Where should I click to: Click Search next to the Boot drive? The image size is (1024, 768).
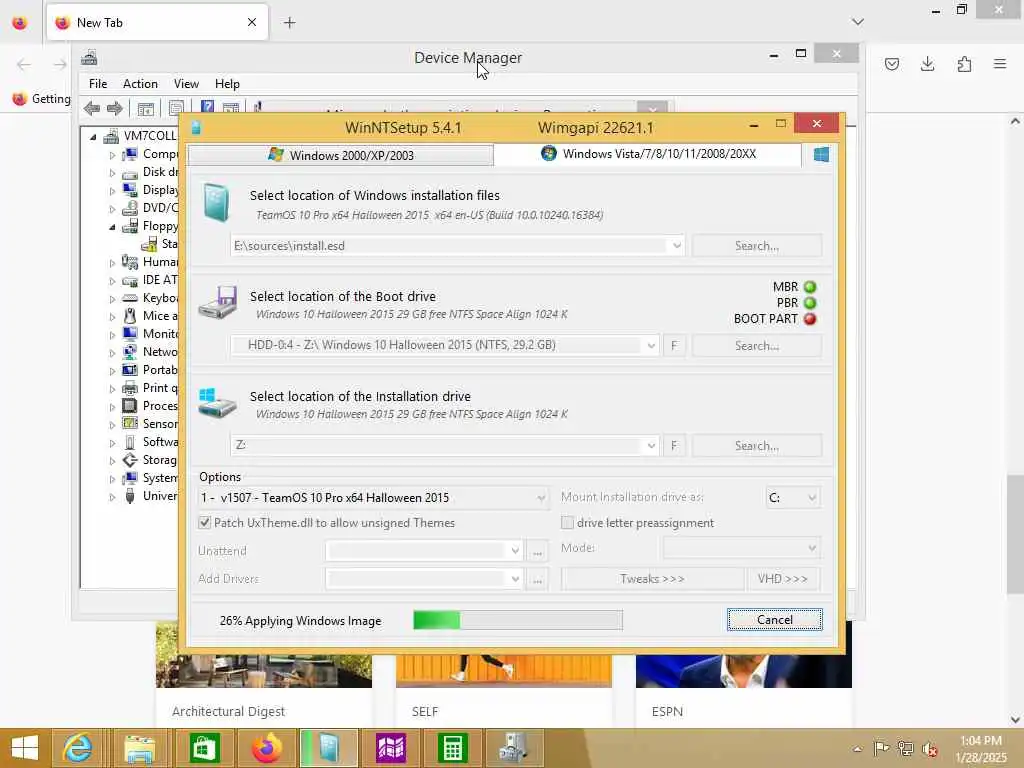[756, 345]
